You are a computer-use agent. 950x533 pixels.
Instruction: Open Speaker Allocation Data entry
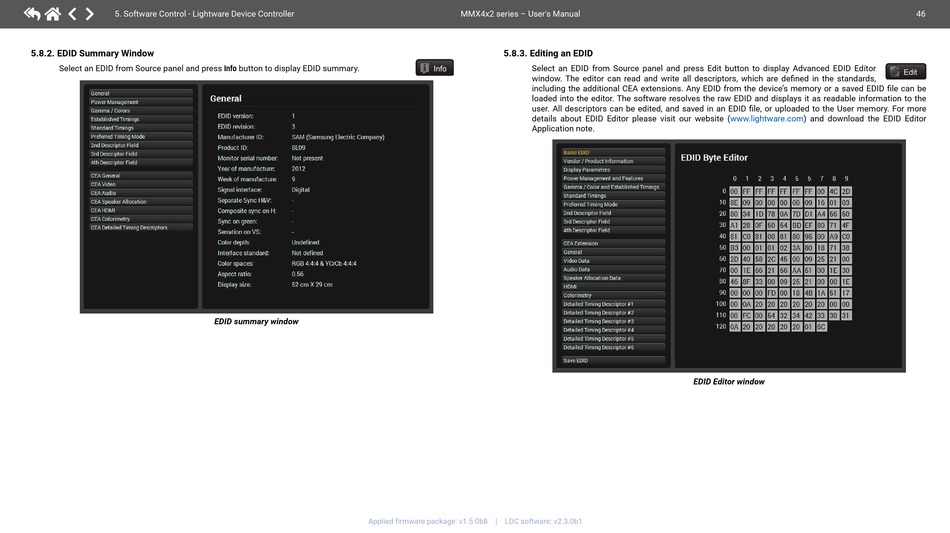tap(613, 278)
